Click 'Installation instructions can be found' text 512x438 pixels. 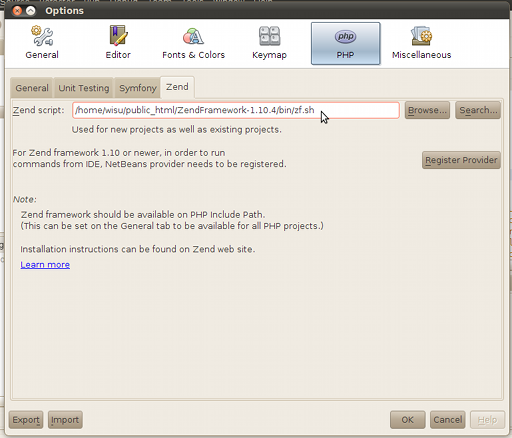tap(138, 249)
